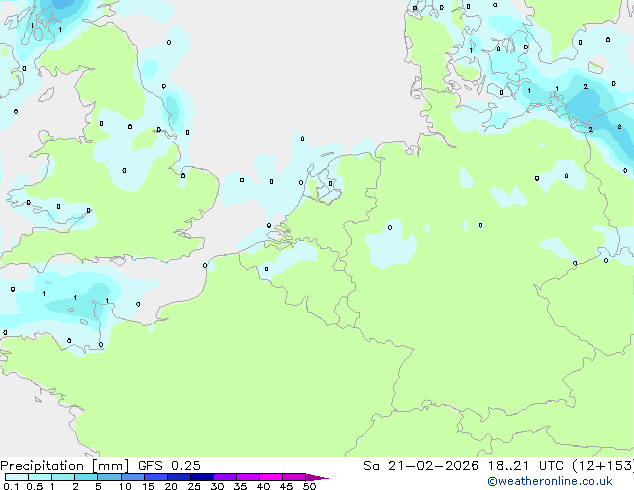
Task: Click the 35–40 mm violet swatch
Action: pyautogui.click(x=247, y=477)
